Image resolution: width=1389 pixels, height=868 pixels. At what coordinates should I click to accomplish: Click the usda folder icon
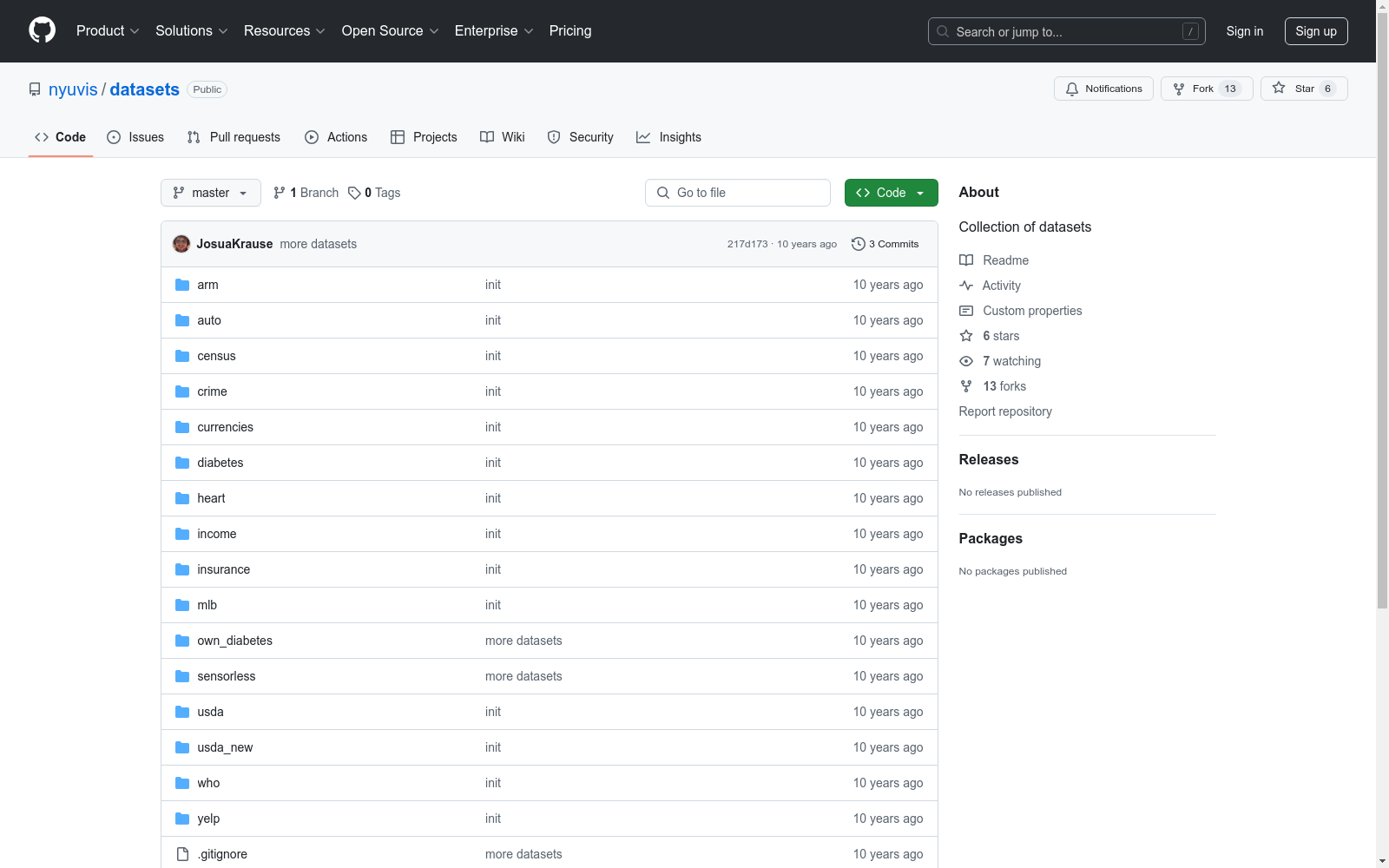pos(182,712)
